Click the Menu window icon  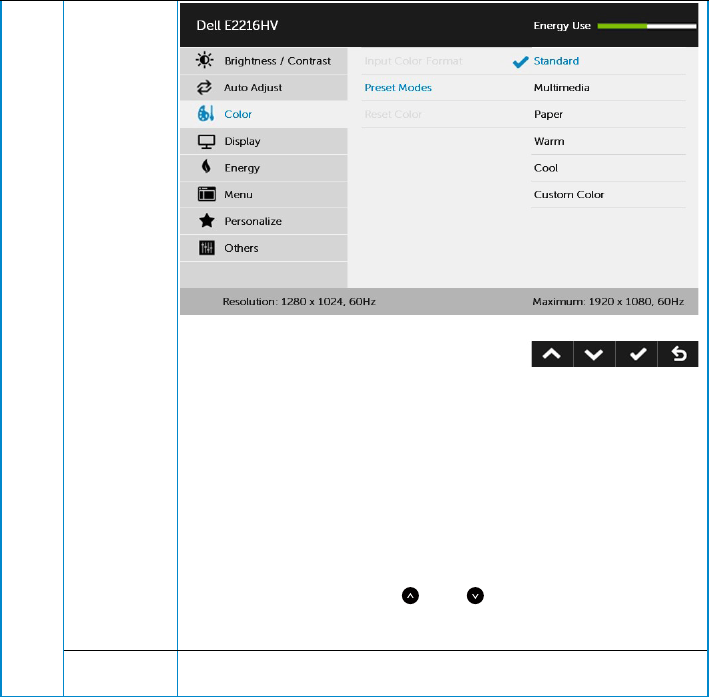click(x=207, y=194)
